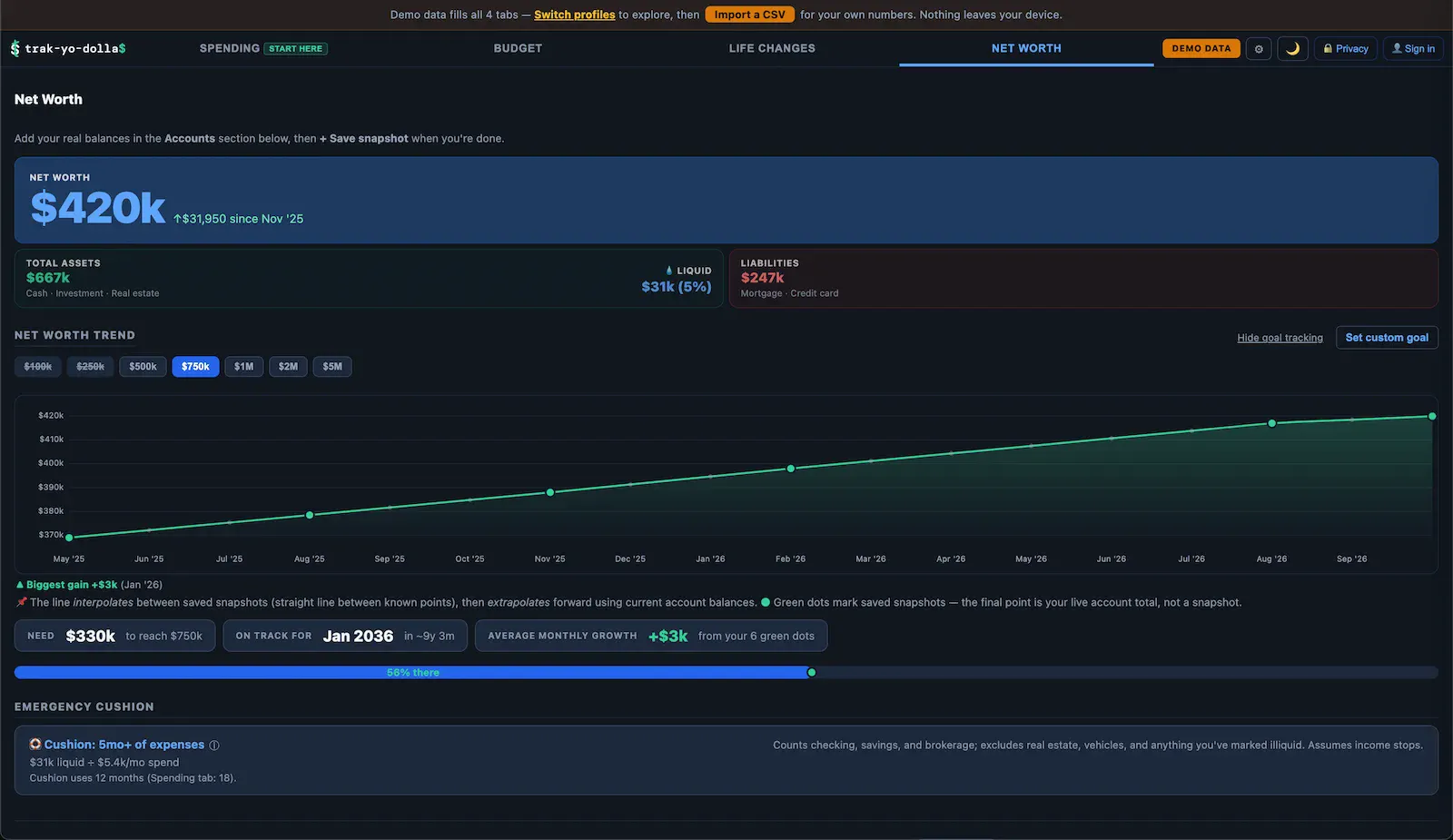Screen dimensions: 1453x840
Task: Click the START HERE badge
Action: pyautogui.click(x=296, y=49)
